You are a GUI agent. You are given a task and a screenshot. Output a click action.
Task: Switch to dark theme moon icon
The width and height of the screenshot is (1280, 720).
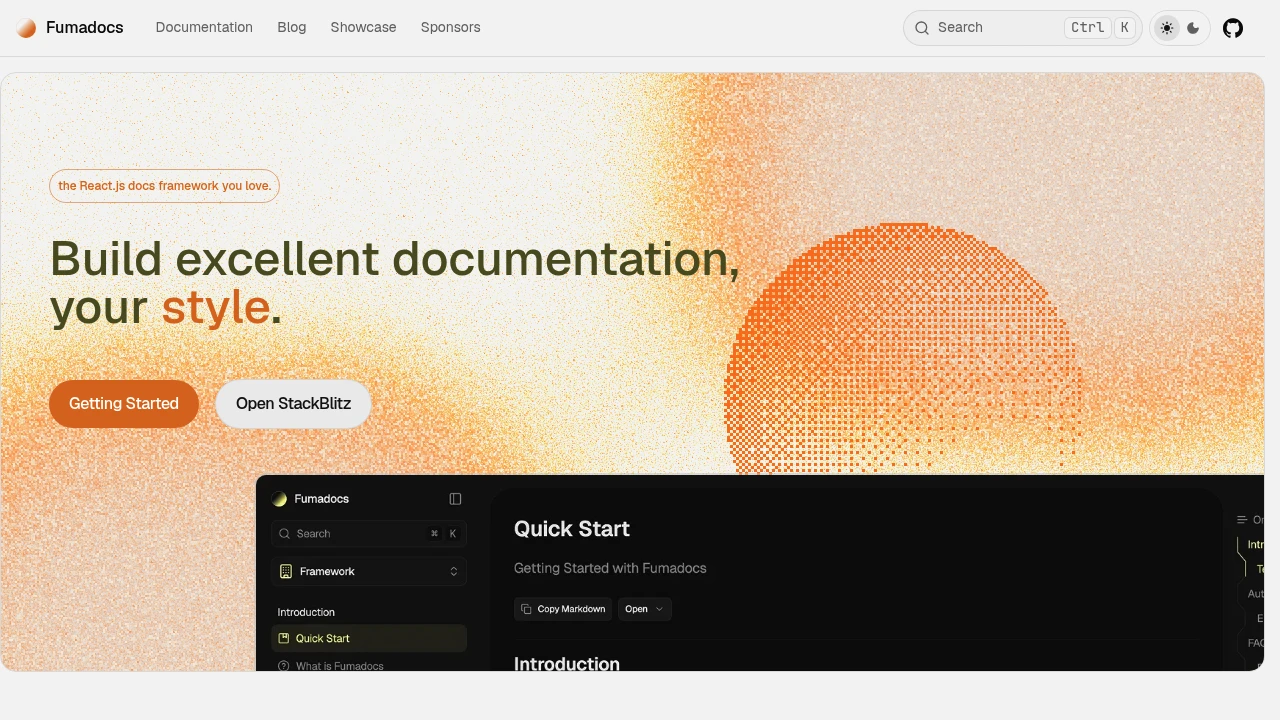tap(1193, 28)
